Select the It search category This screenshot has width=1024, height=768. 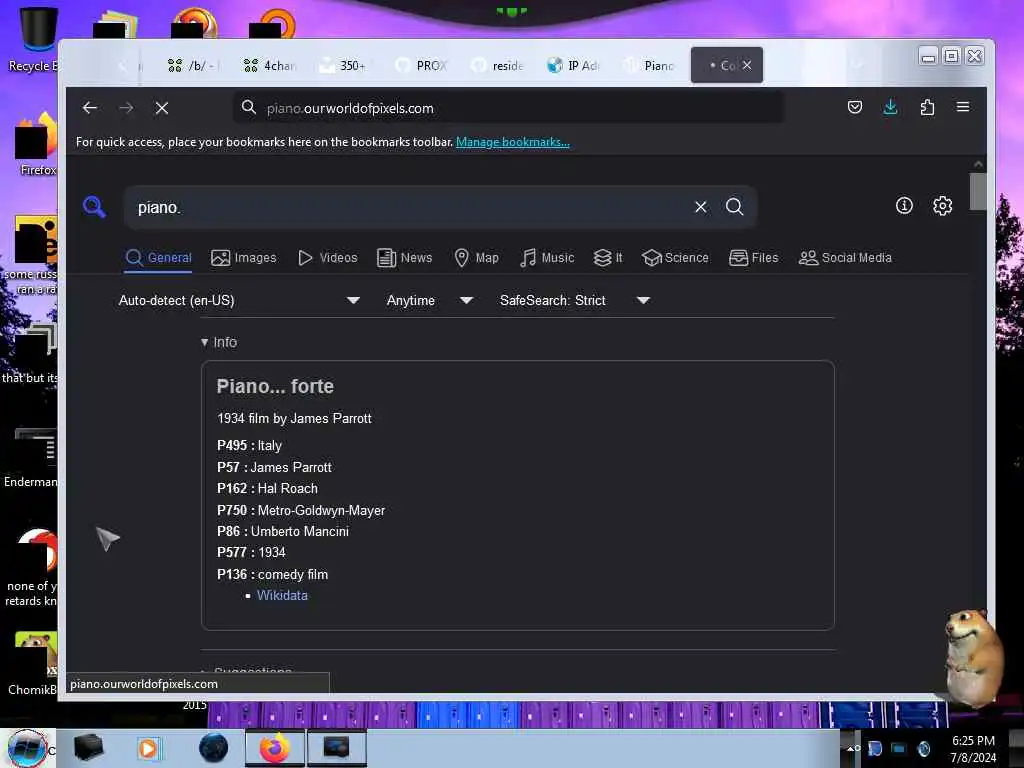pos(608,257)
